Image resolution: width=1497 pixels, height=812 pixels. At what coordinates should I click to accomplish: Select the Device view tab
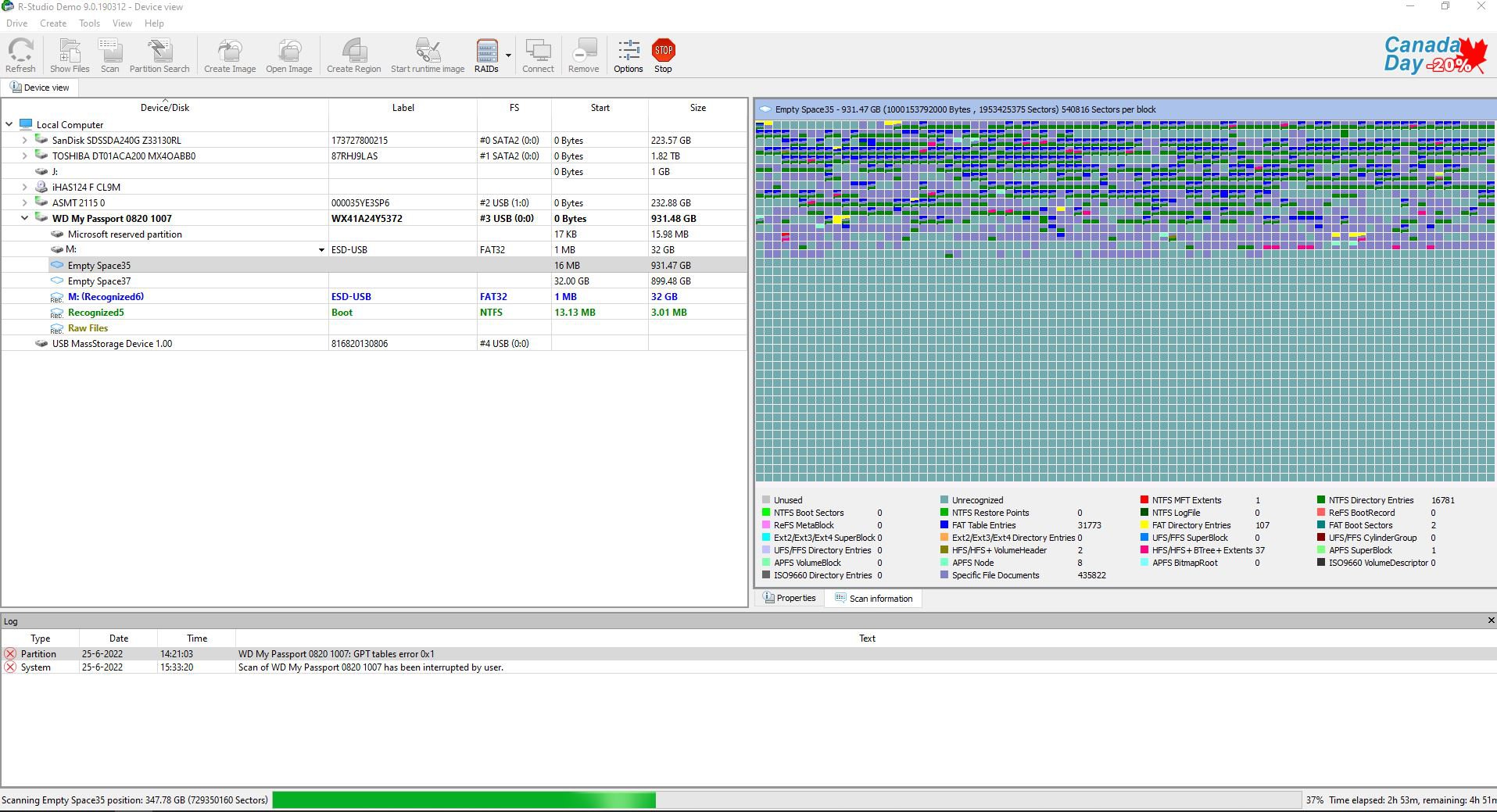point(39,88)
